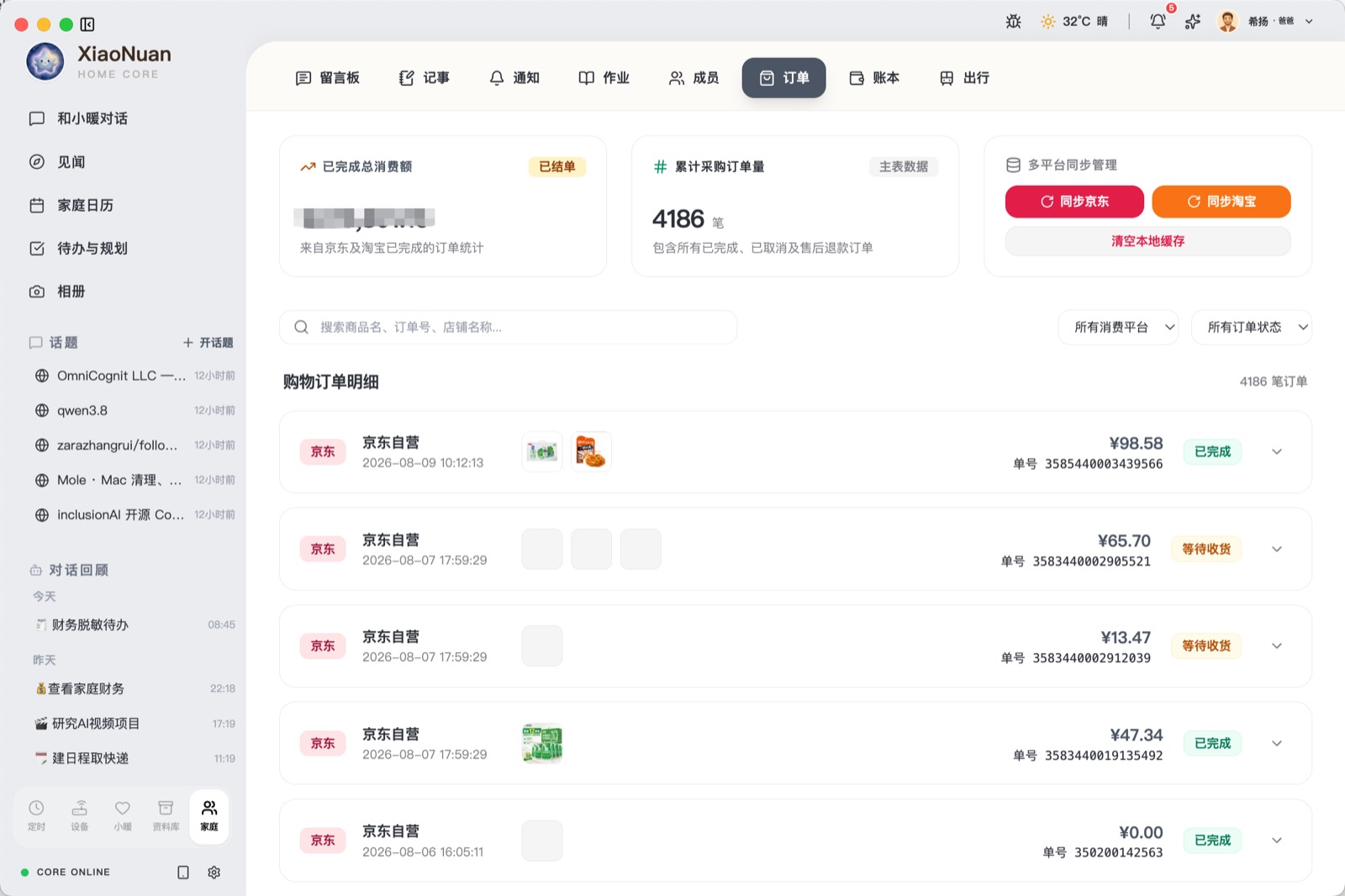Viewport: 1345px width, 896px height.
Task: Expand order ¥65.70 details chevron
Action: 1277,549
